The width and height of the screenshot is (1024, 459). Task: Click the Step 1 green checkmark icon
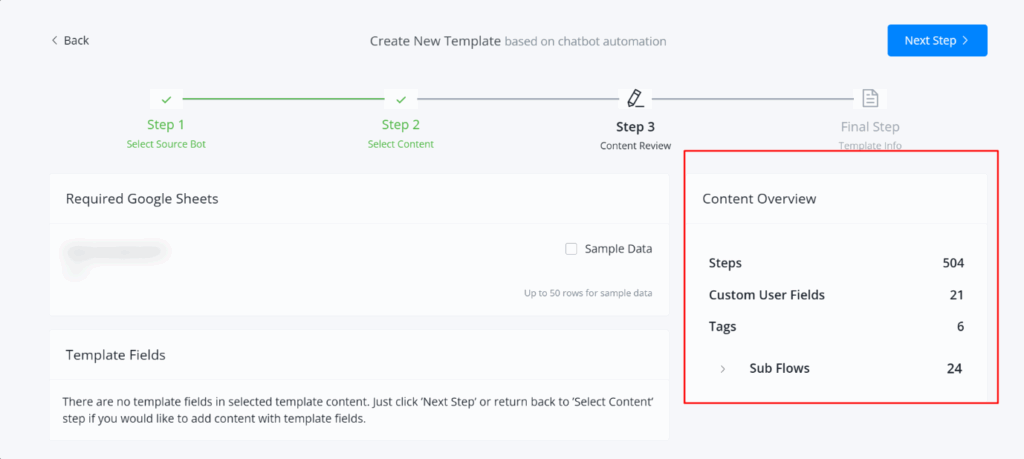(166, 99)
